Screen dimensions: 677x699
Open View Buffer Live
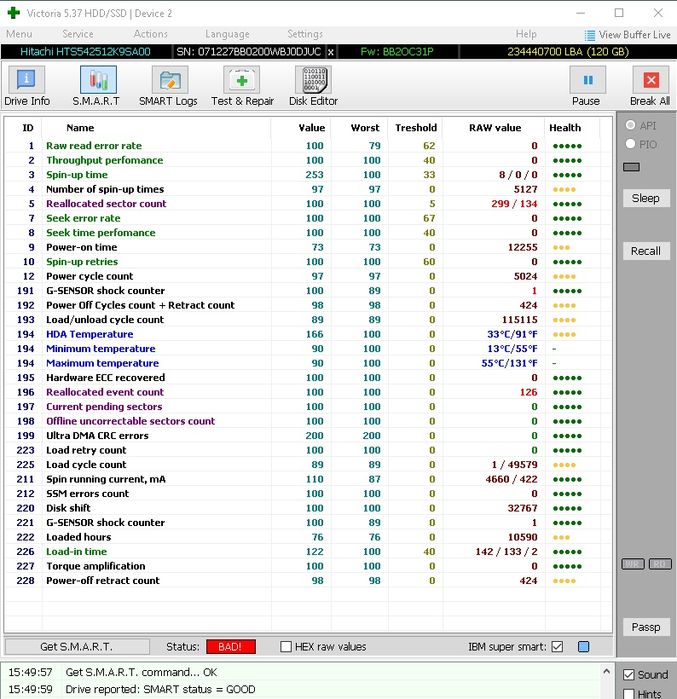[627, 35]
